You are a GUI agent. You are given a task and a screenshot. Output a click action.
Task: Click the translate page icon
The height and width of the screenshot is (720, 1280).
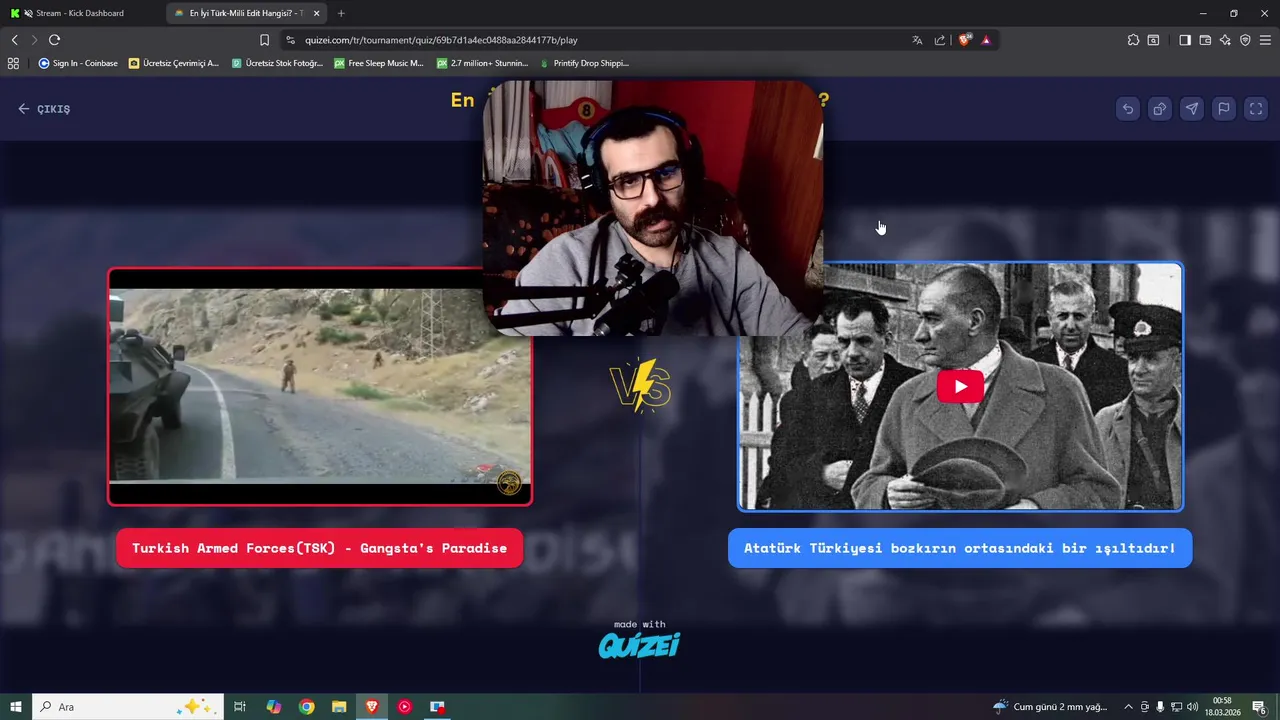click(x=917, y=40)
